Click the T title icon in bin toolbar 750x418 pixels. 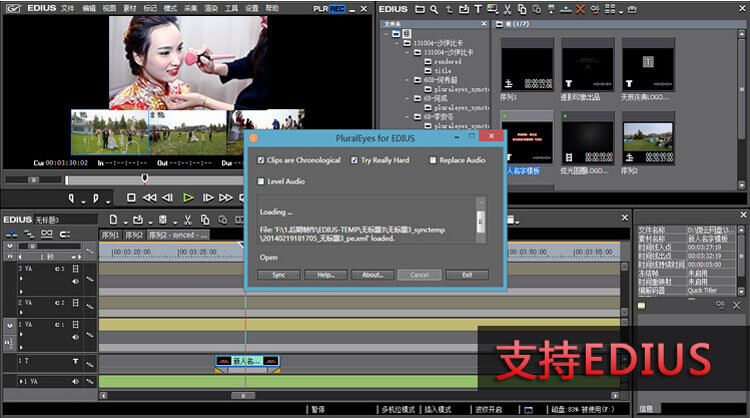(478, 9)
